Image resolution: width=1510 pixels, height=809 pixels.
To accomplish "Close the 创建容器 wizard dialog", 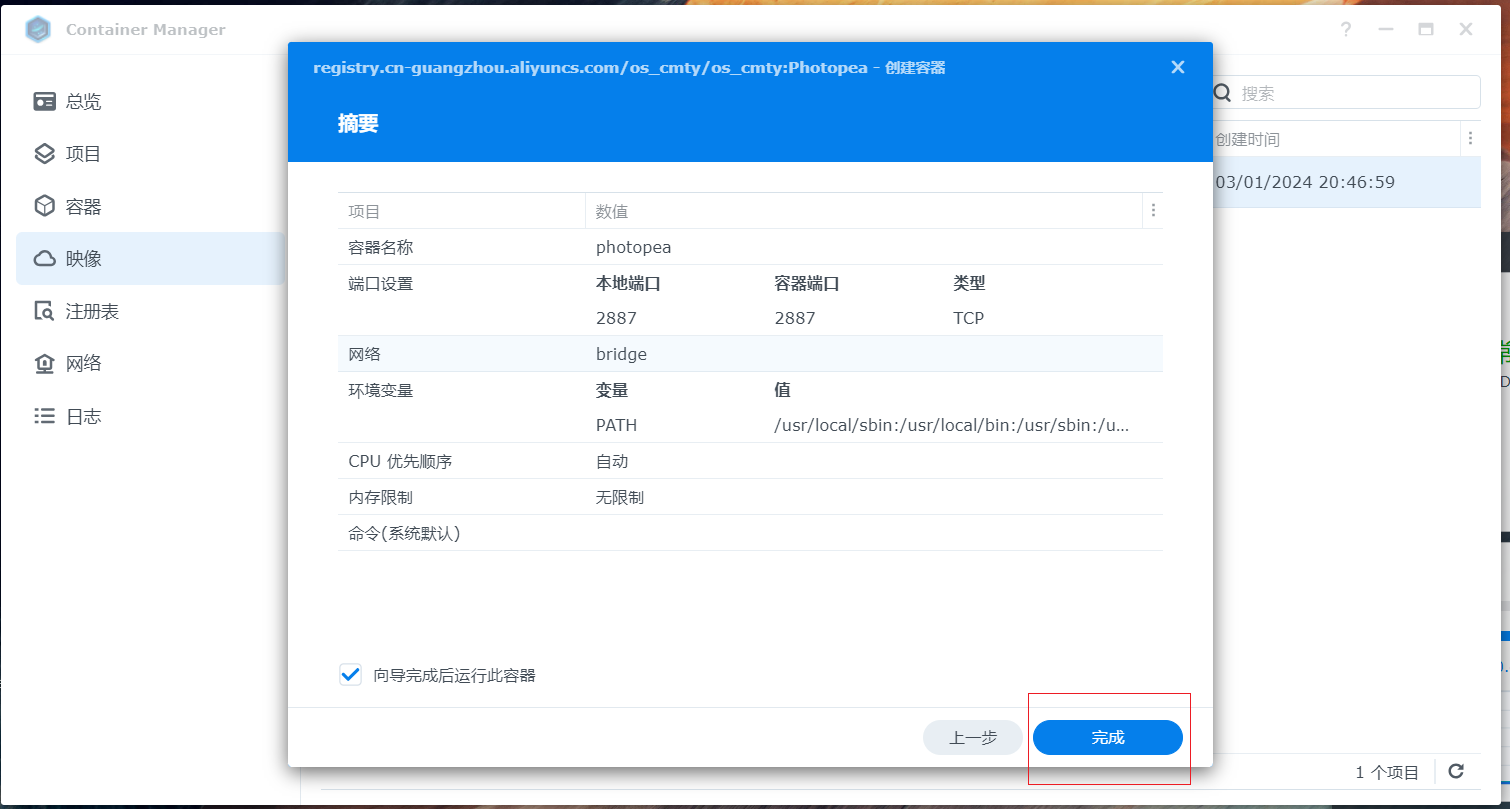I will click(x=1178, y=67).
